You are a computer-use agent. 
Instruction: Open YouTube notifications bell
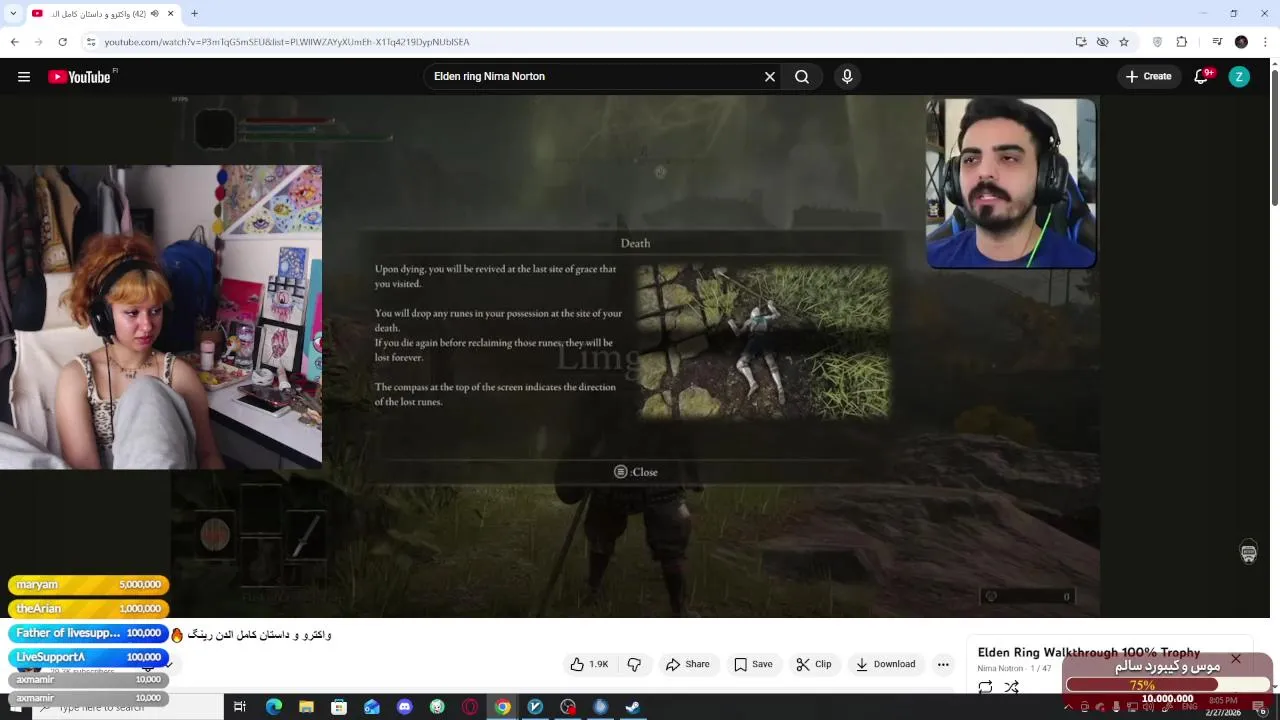(x=1202, y=77)
